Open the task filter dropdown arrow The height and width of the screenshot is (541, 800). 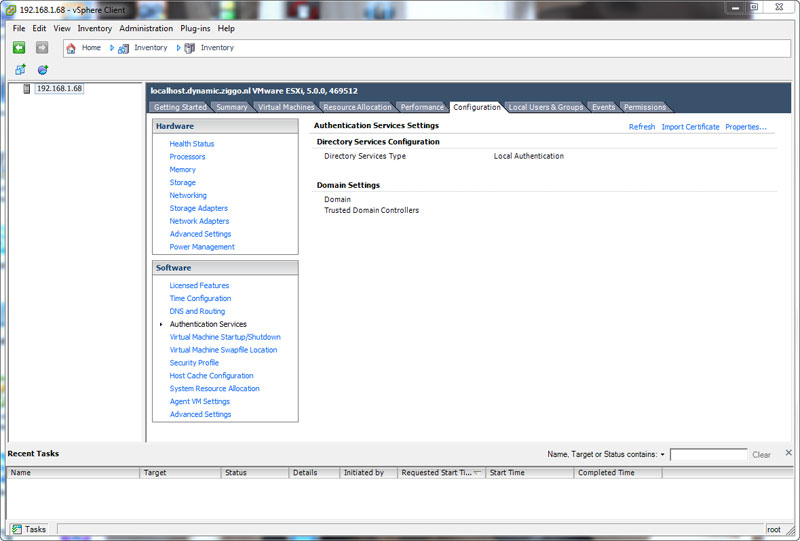[663, 454]
